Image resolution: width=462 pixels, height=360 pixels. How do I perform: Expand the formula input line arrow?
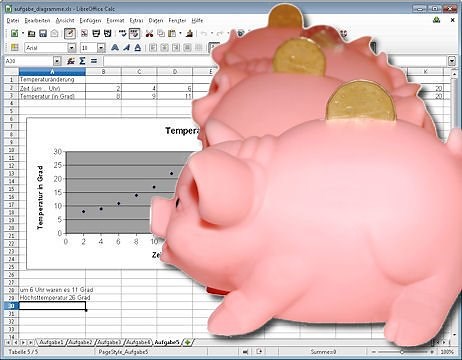(x=452, y=61)
